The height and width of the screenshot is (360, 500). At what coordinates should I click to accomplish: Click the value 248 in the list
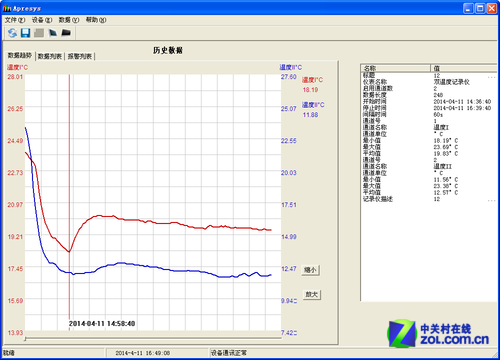click(x=438, y=95)
